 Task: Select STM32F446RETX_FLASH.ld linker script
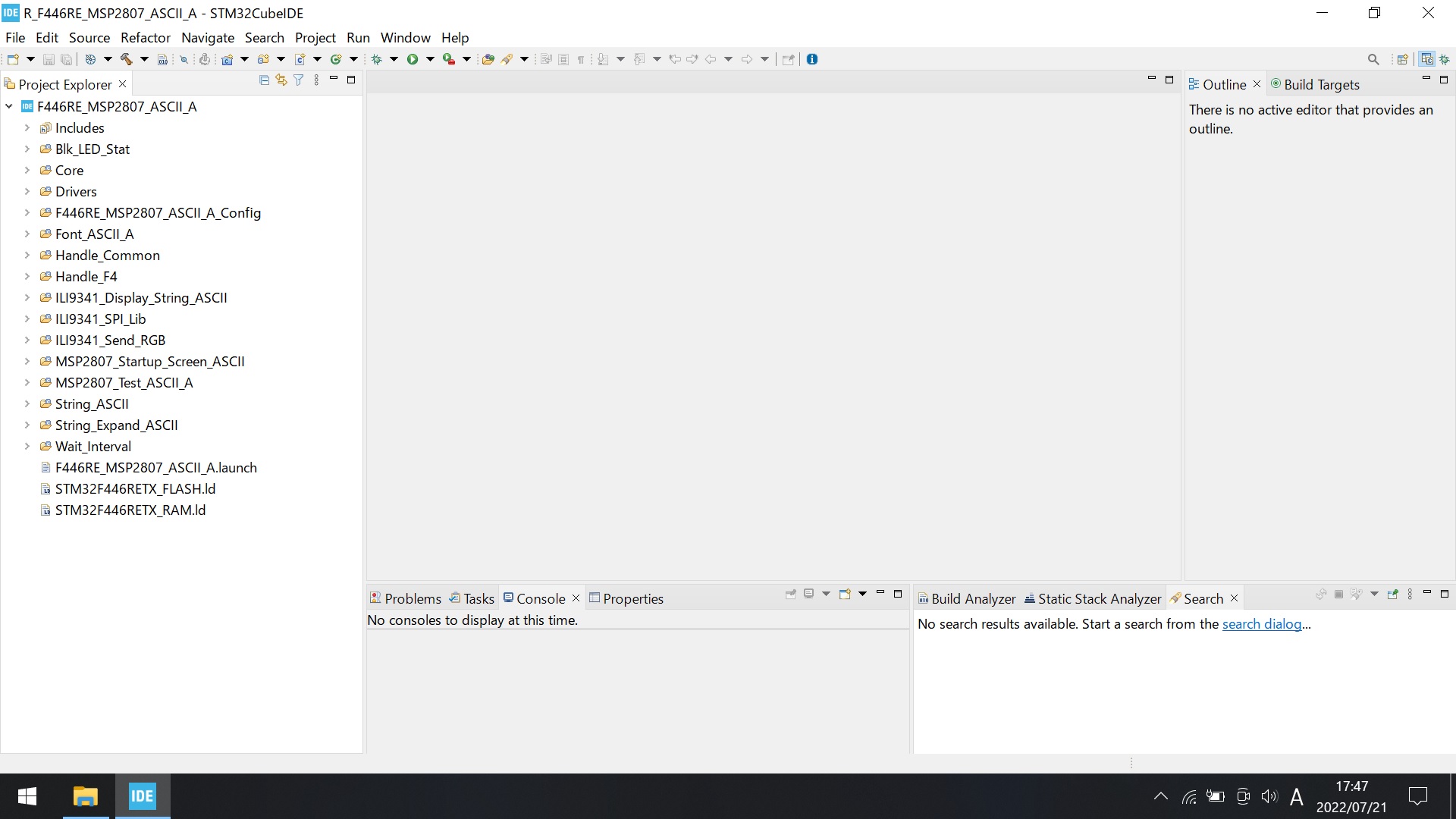[135, 488]
